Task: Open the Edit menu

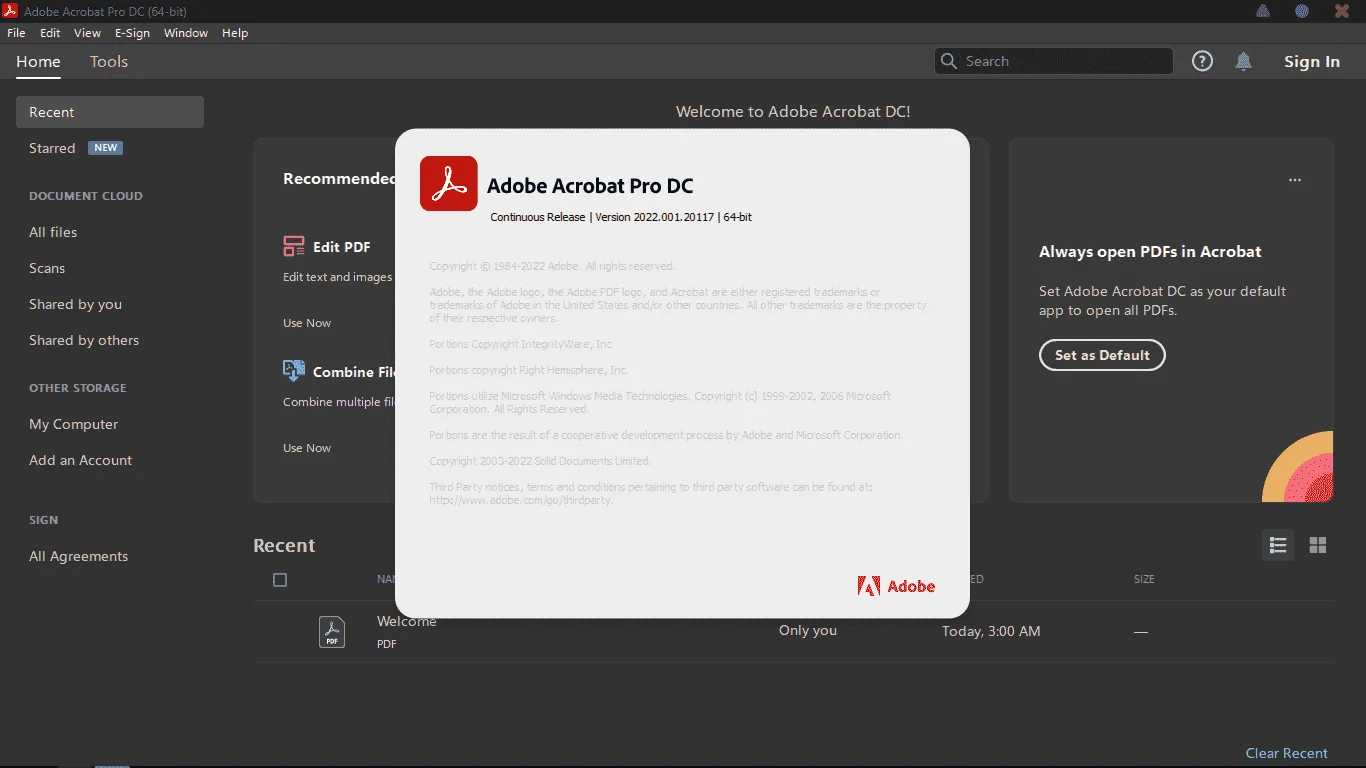Action: (50, 33)
